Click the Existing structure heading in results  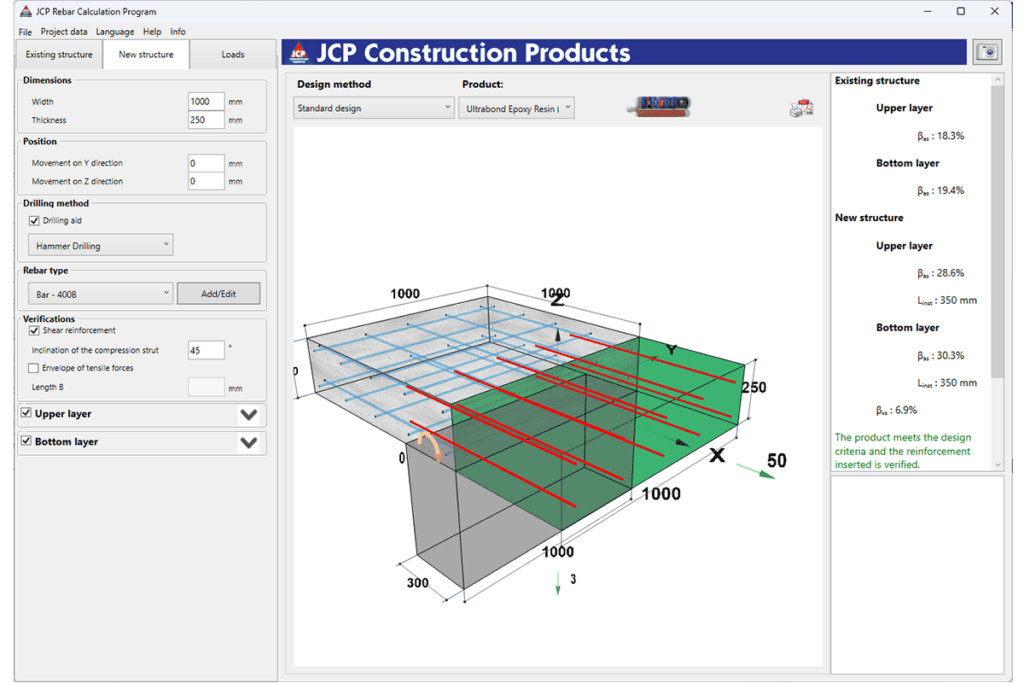pyautogui.click(x=877, y=80)
